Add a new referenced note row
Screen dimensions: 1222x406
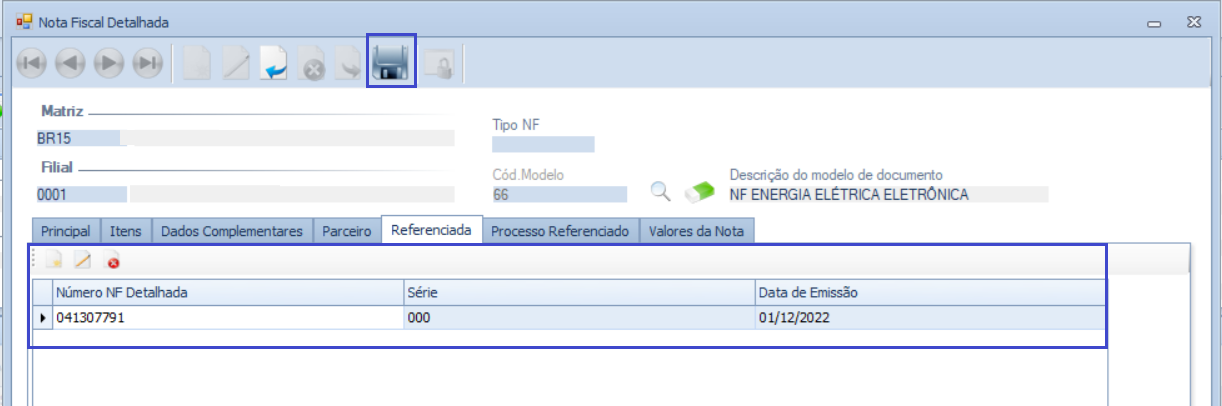(x=54, y=261)
